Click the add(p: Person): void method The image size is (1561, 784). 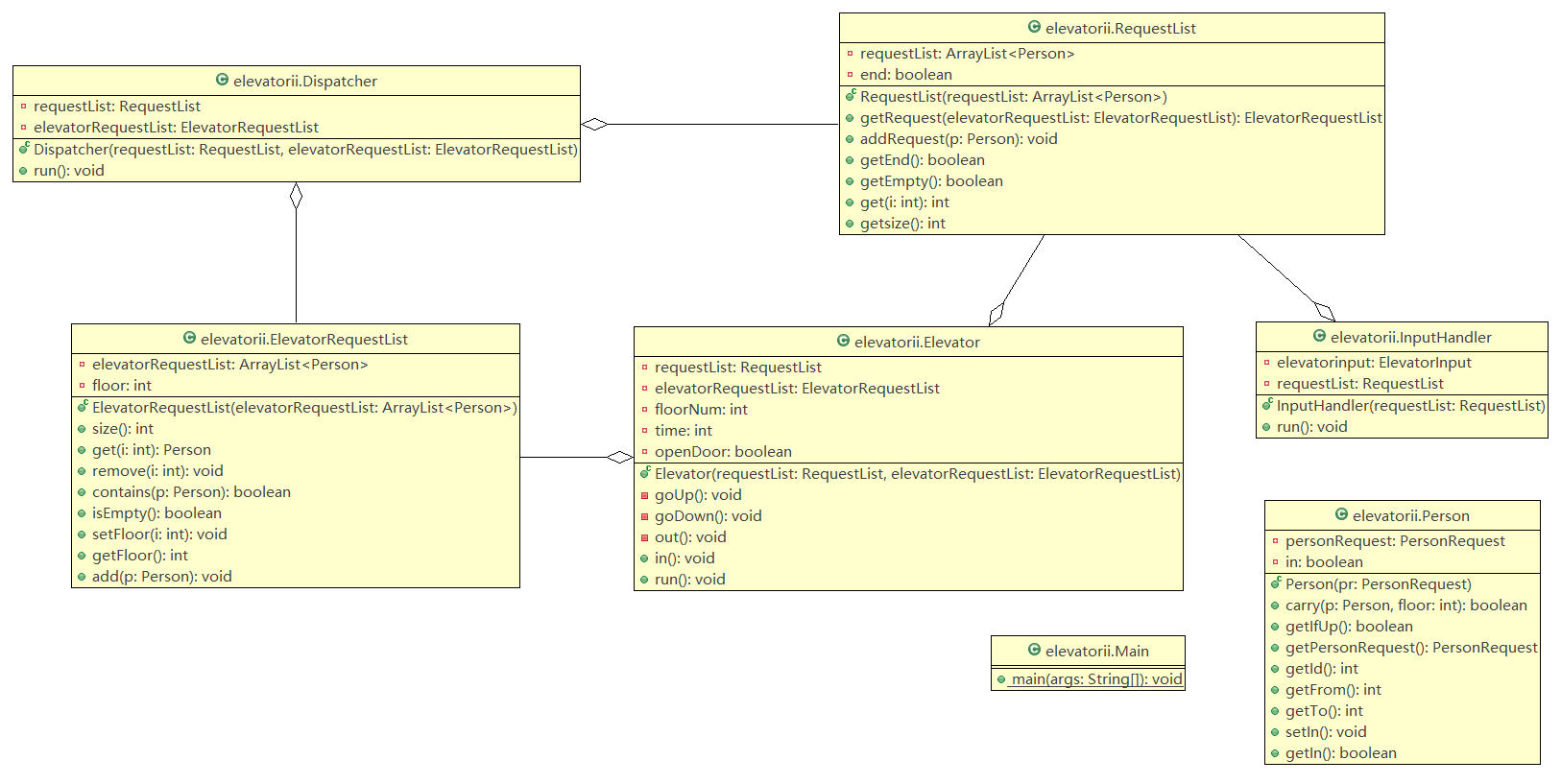pyautogui.click(x=162, y=577)
